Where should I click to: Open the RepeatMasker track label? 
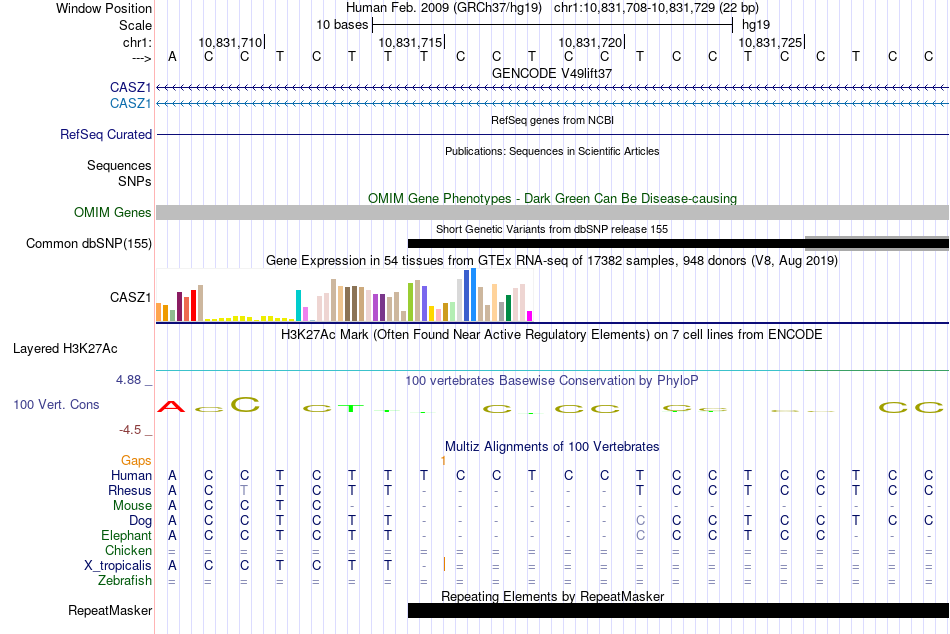point(110,610)
